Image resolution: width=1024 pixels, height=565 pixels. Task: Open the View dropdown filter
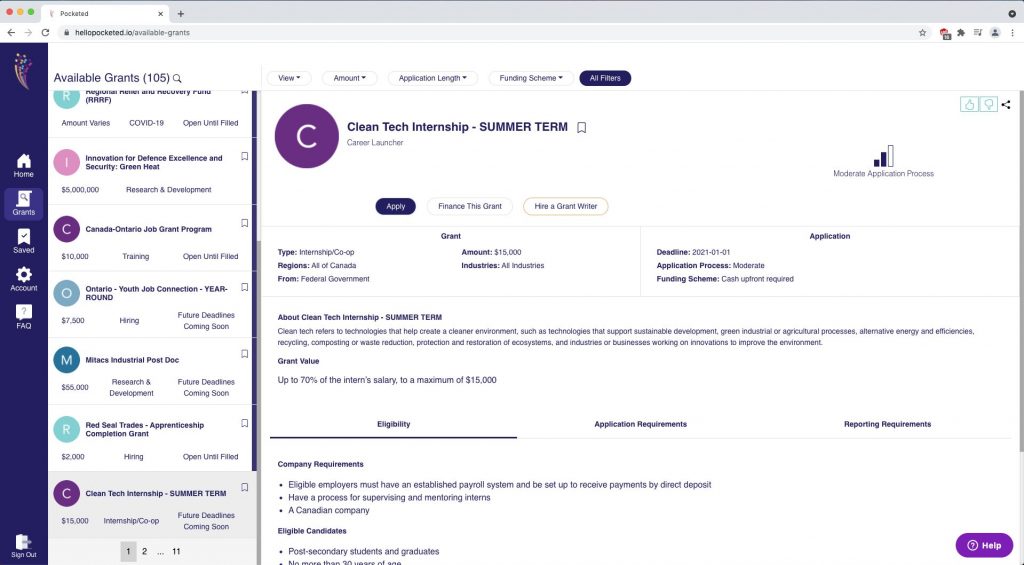click(x=289, y=78)
